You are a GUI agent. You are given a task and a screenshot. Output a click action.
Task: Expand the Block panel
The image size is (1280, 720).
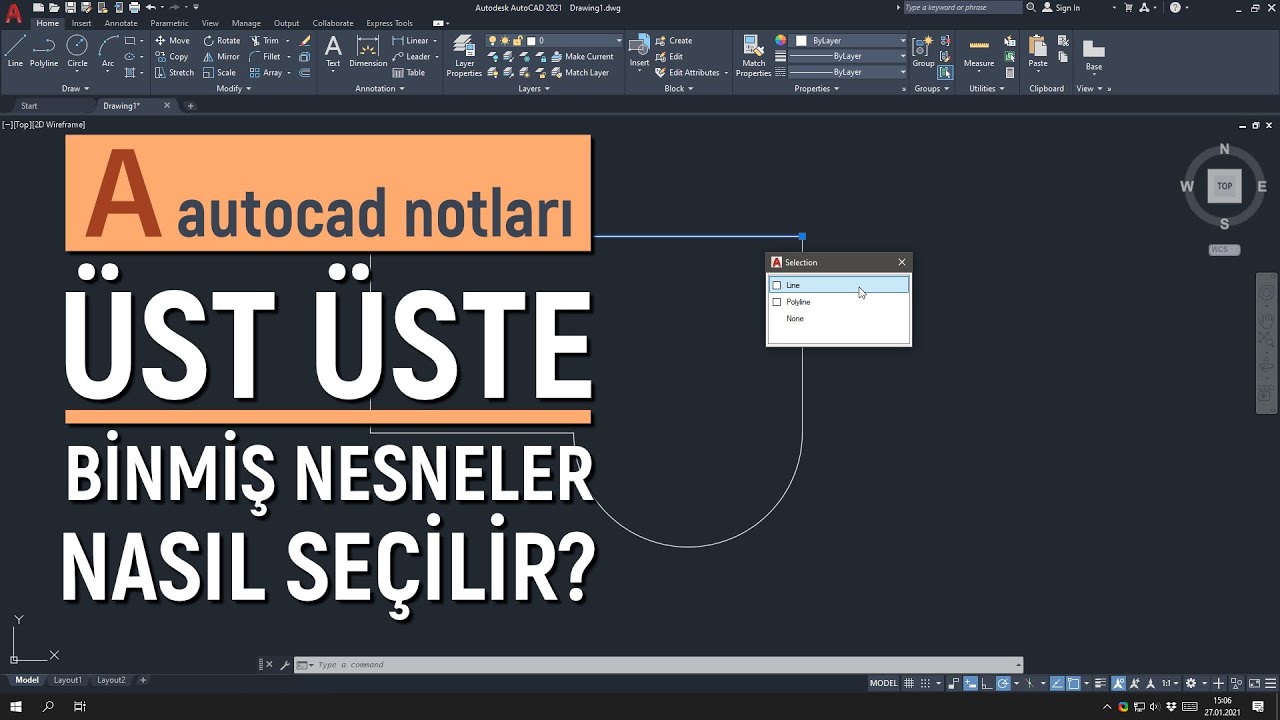[679, 88]
